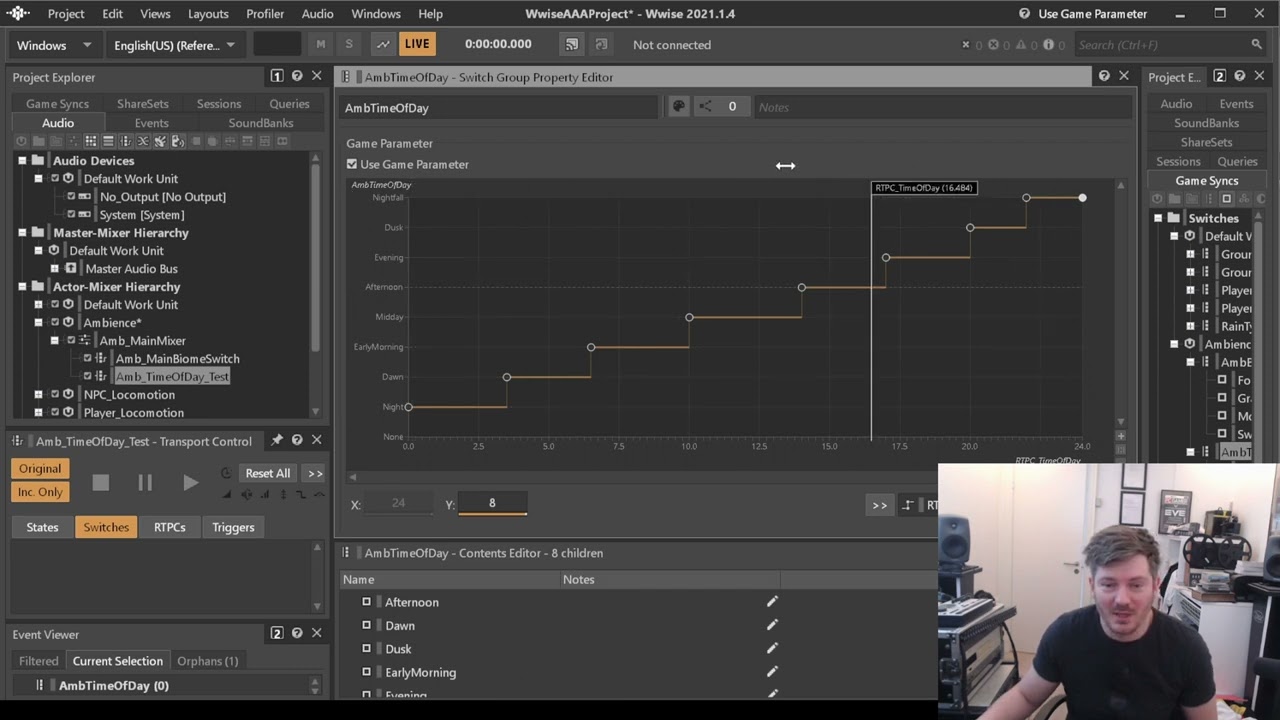
Task: Open the Orphans (1) tab in Event Viewer
Action: (x=207, y=661)
